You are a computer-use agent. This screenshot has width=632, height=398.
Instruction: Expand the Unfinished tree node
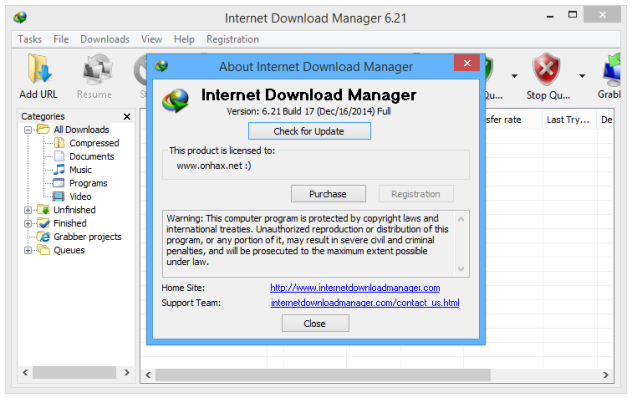coord(28,210)
